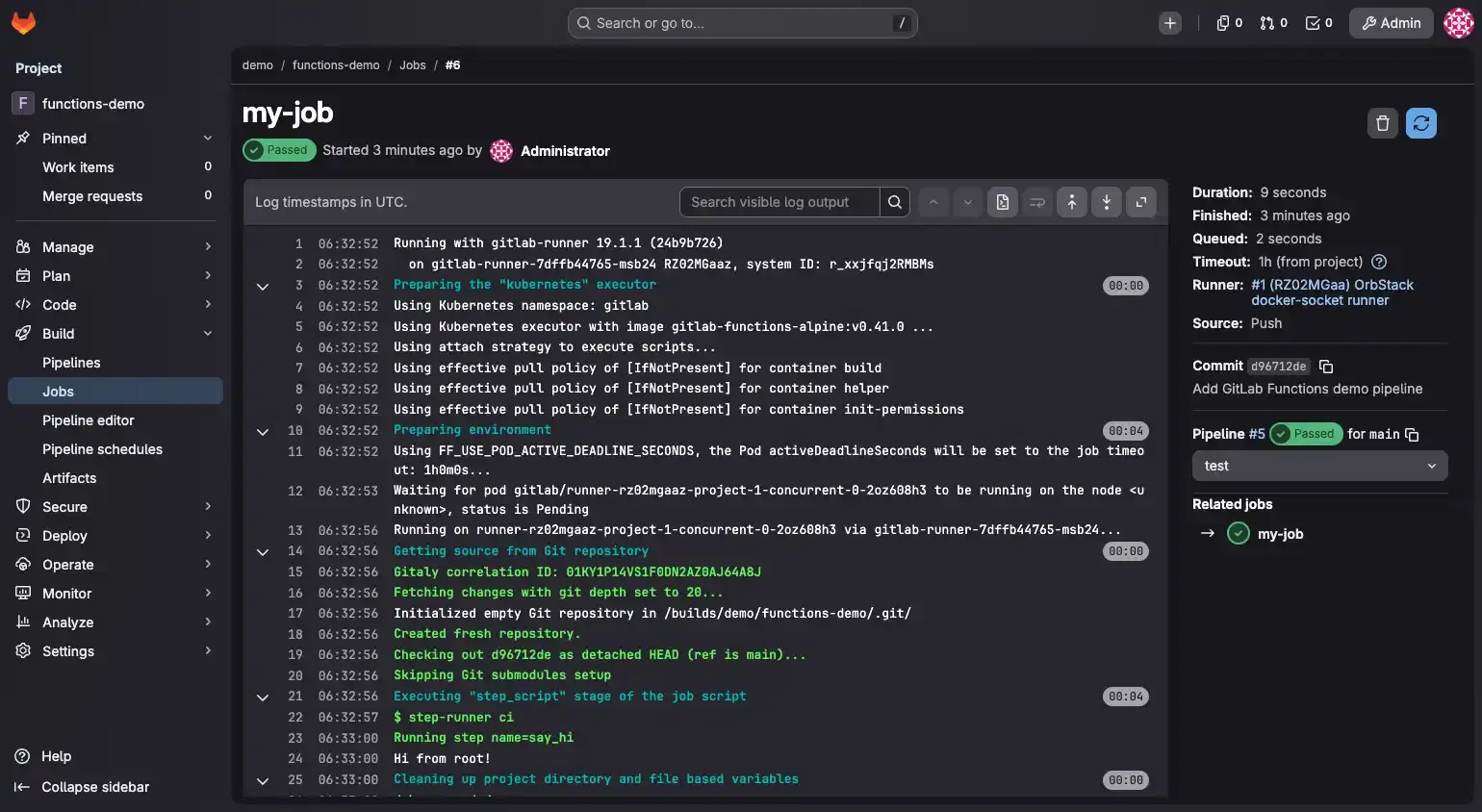Open the functions-demo breadcrumb link
The width and height of the screenshot is (1482, 812).
336,65
